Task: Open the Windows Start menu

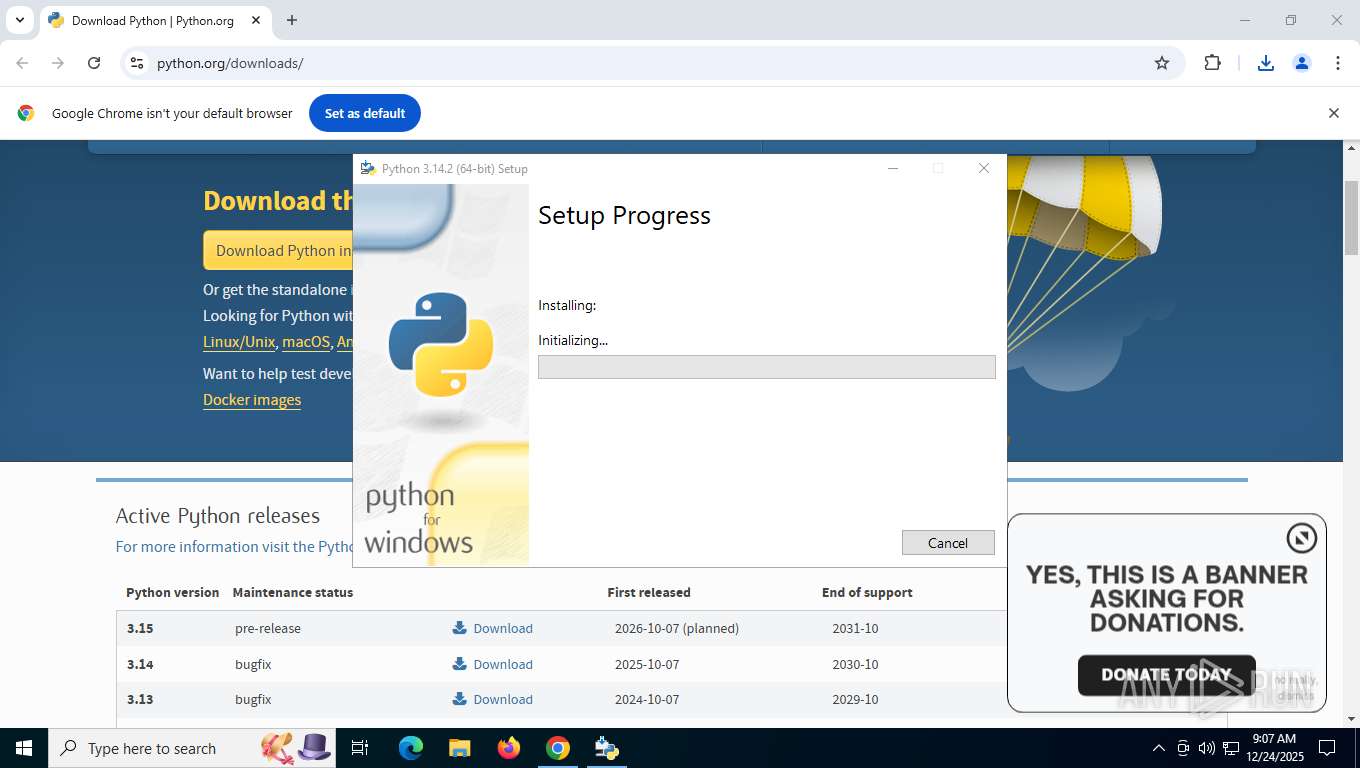Action: coord(24,748)
